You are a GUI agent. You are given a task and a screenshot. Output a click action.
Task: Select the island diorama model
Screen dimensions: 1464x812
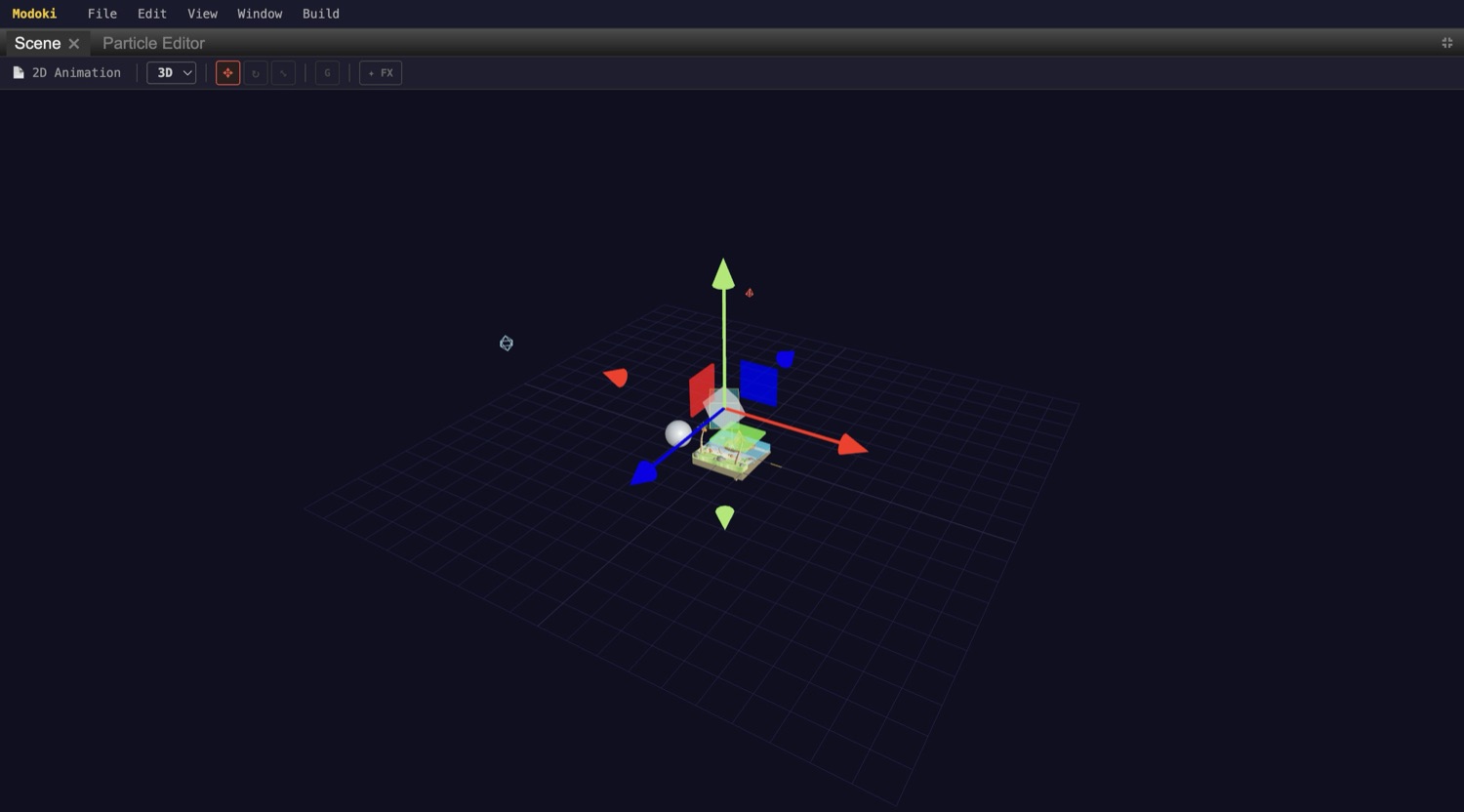[x=732, y=457]
